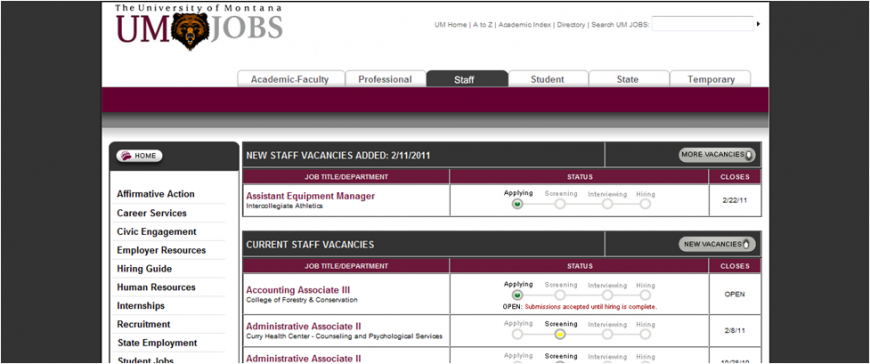Click Assistant Equipment Manager's Hiring status dot
Image resolution: width=870 pixels, height=364 pixels.
(x=645, y=204)
